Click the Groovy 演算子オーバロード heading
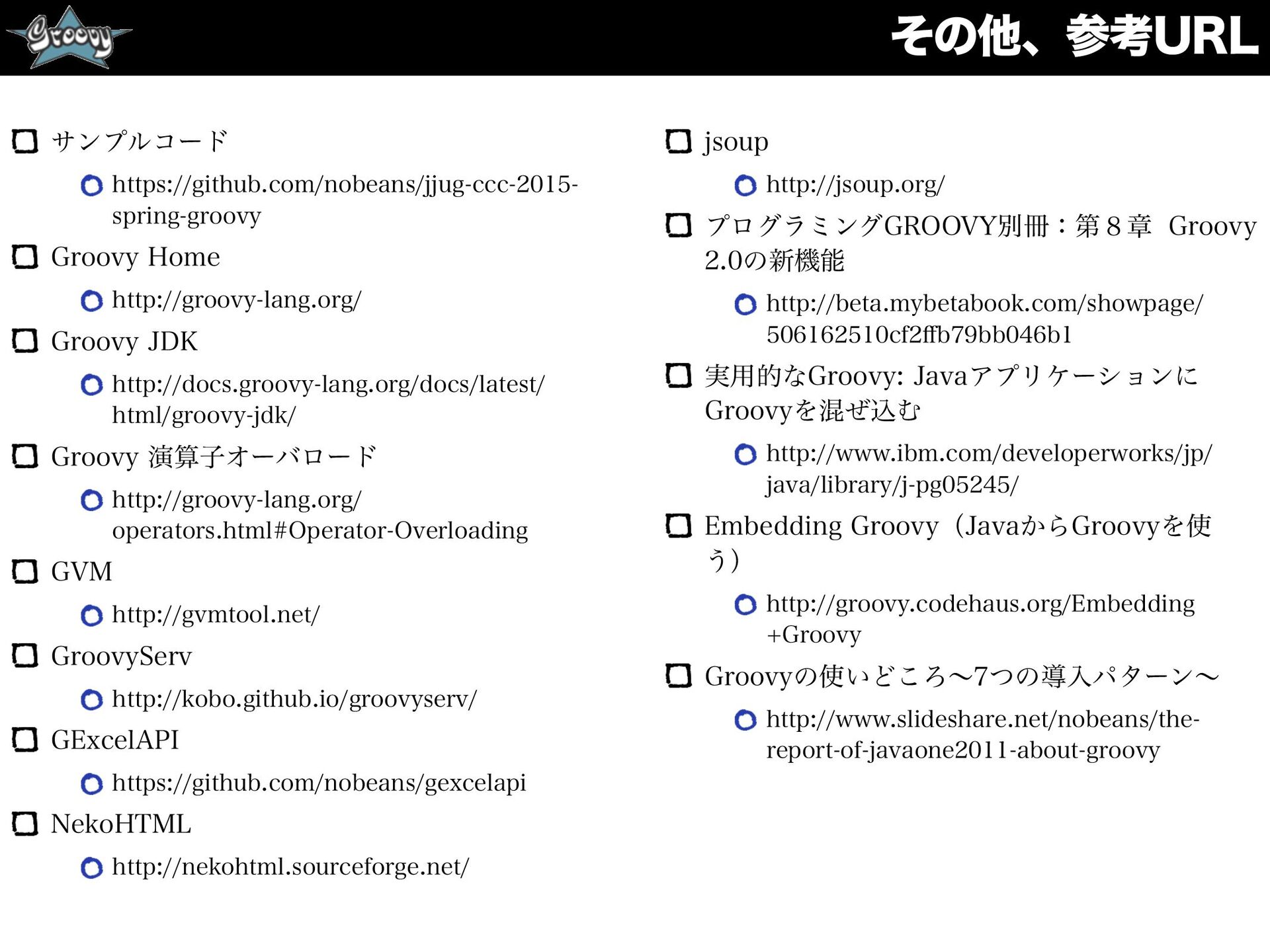Image resolution: width=1270 pixels, height=952 pixels. click(214, 457)
